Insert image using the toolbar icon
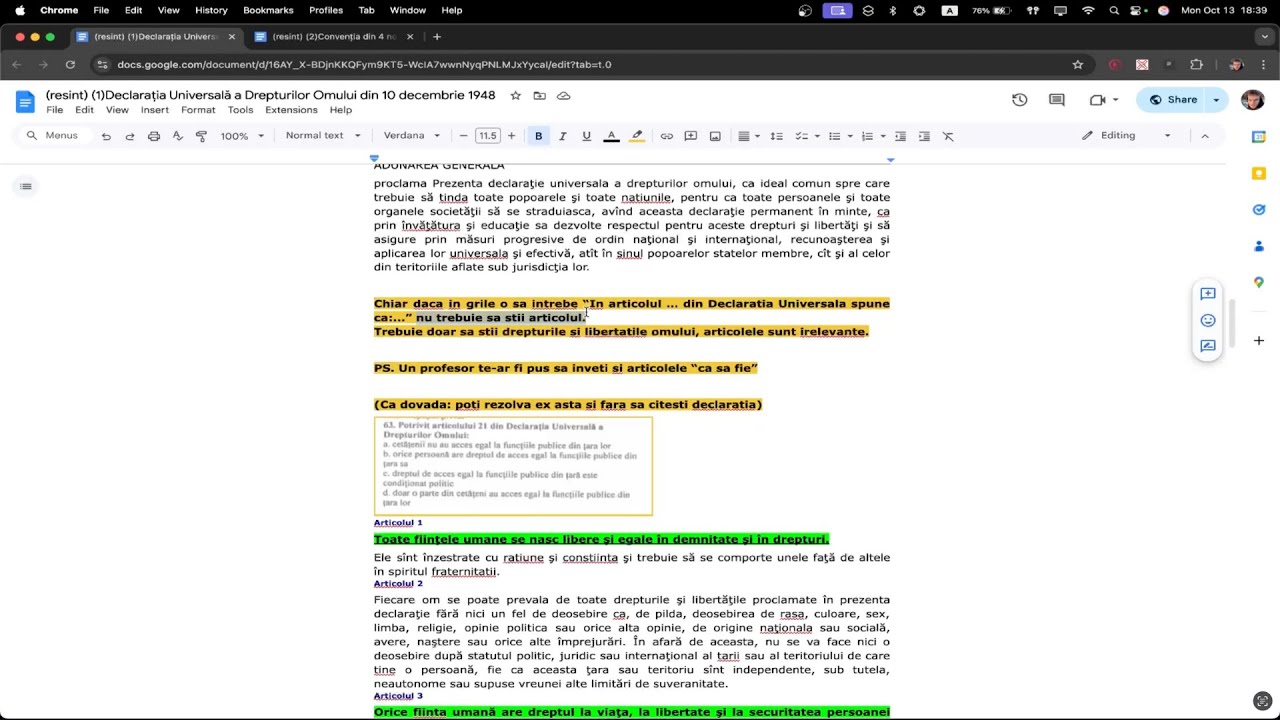This screenshot has height=720, width=1280. (715, 136)
